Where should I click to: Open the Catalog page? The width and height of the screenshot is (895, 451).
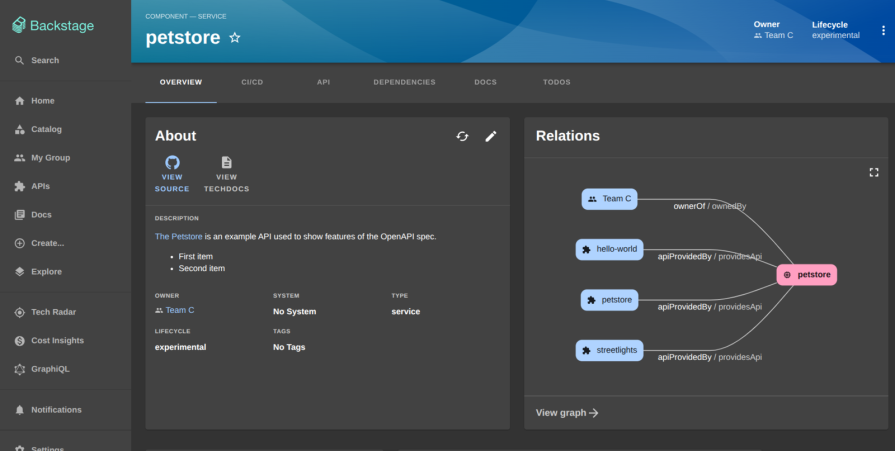click(65, 129)
